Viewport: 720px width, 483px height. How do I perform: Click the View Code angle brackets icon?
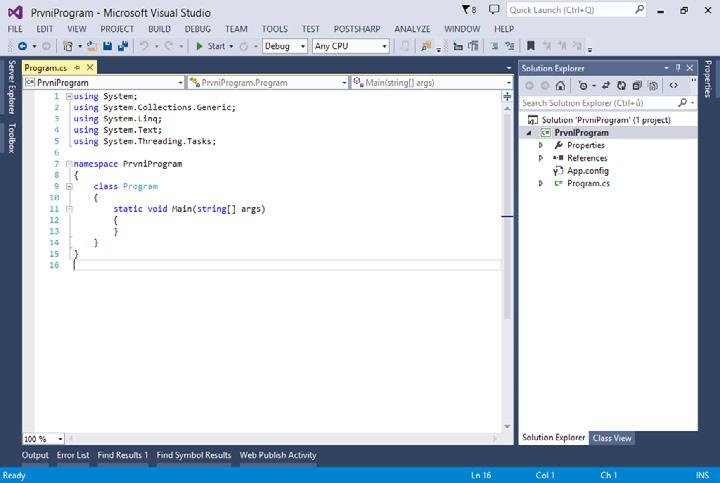pos(674,85)
